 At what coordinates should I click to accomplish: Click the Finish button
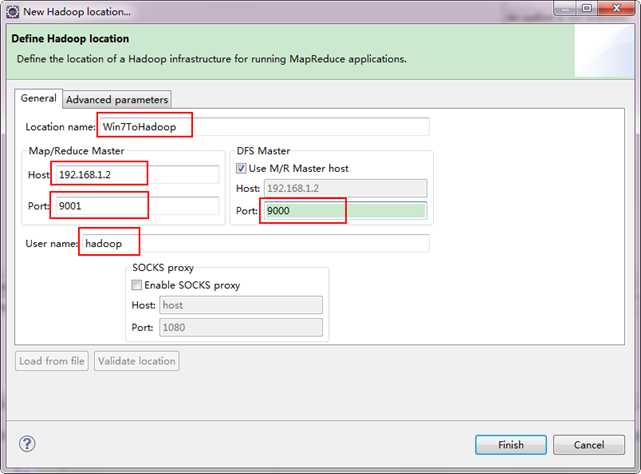[x=511, y=445]
